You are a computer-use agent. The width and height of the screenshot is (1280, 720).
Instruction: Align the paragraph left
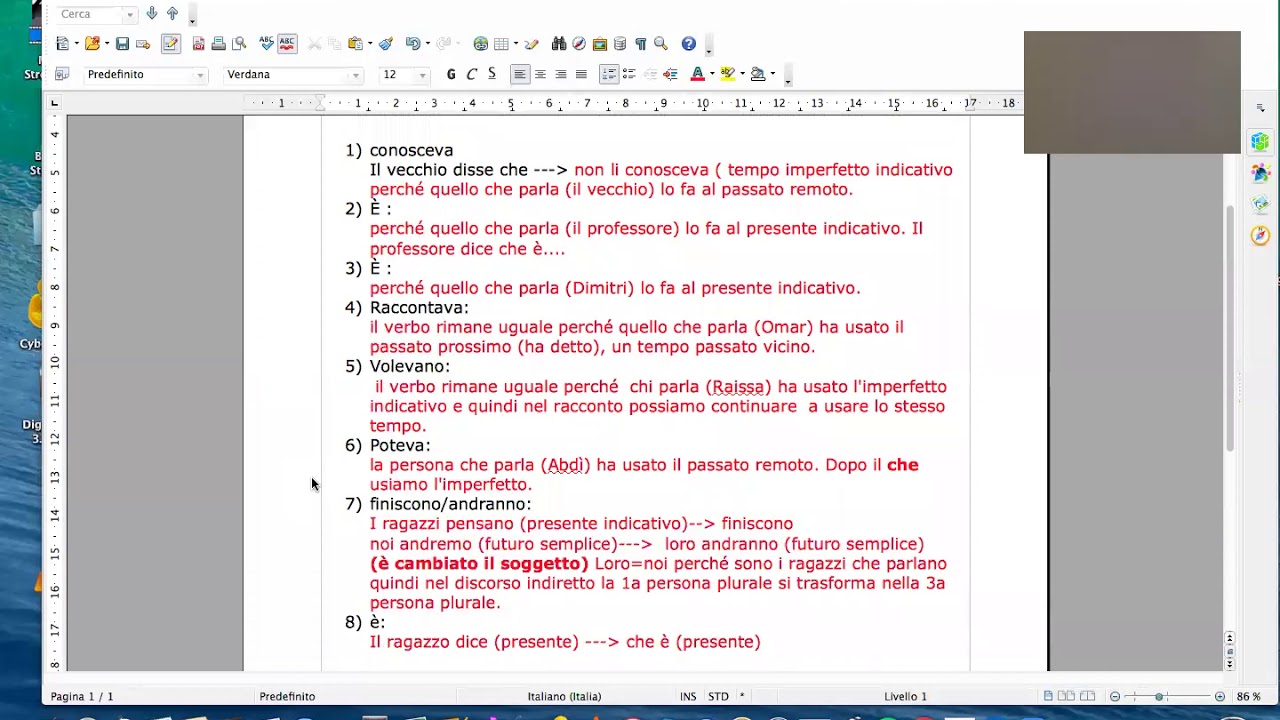click(x=520, y=74)
